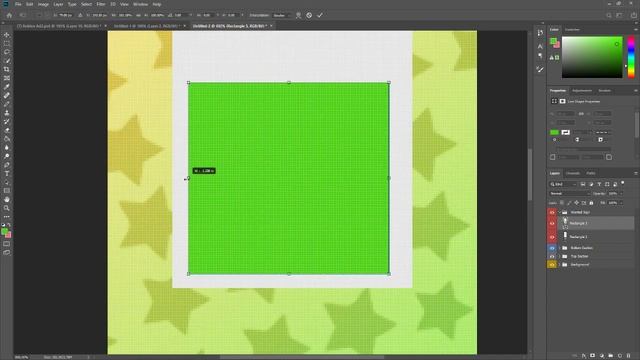The width and height of the screenshot is (640, 360).
Task: Hide the Rectangle 3 layer
Action: pyautogui.click(x=552, y=223)
